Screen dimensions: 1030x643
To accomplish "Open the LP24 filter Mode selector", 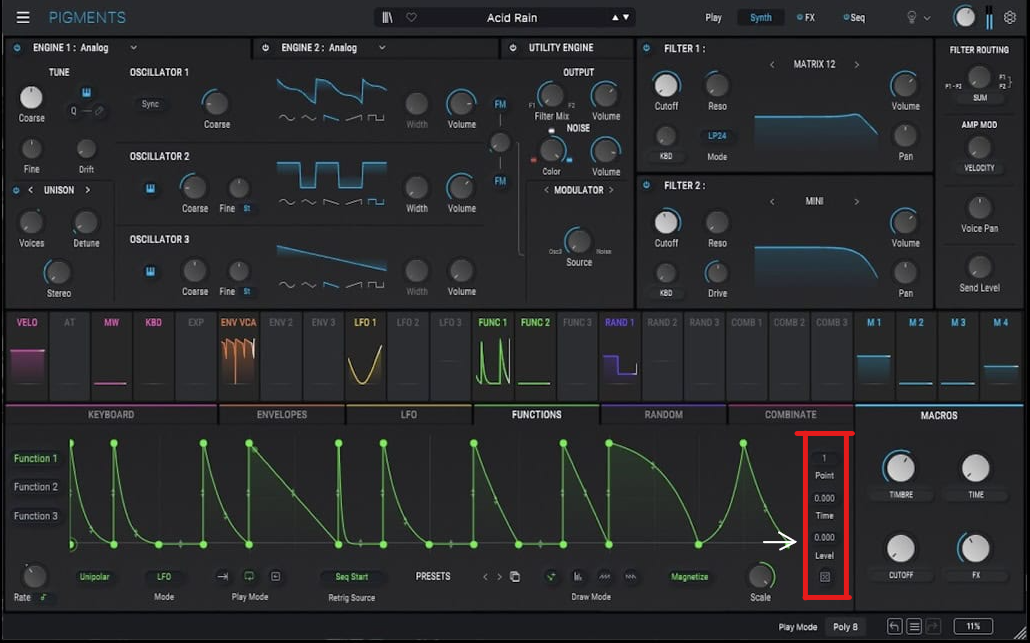I will click(717, 136).
